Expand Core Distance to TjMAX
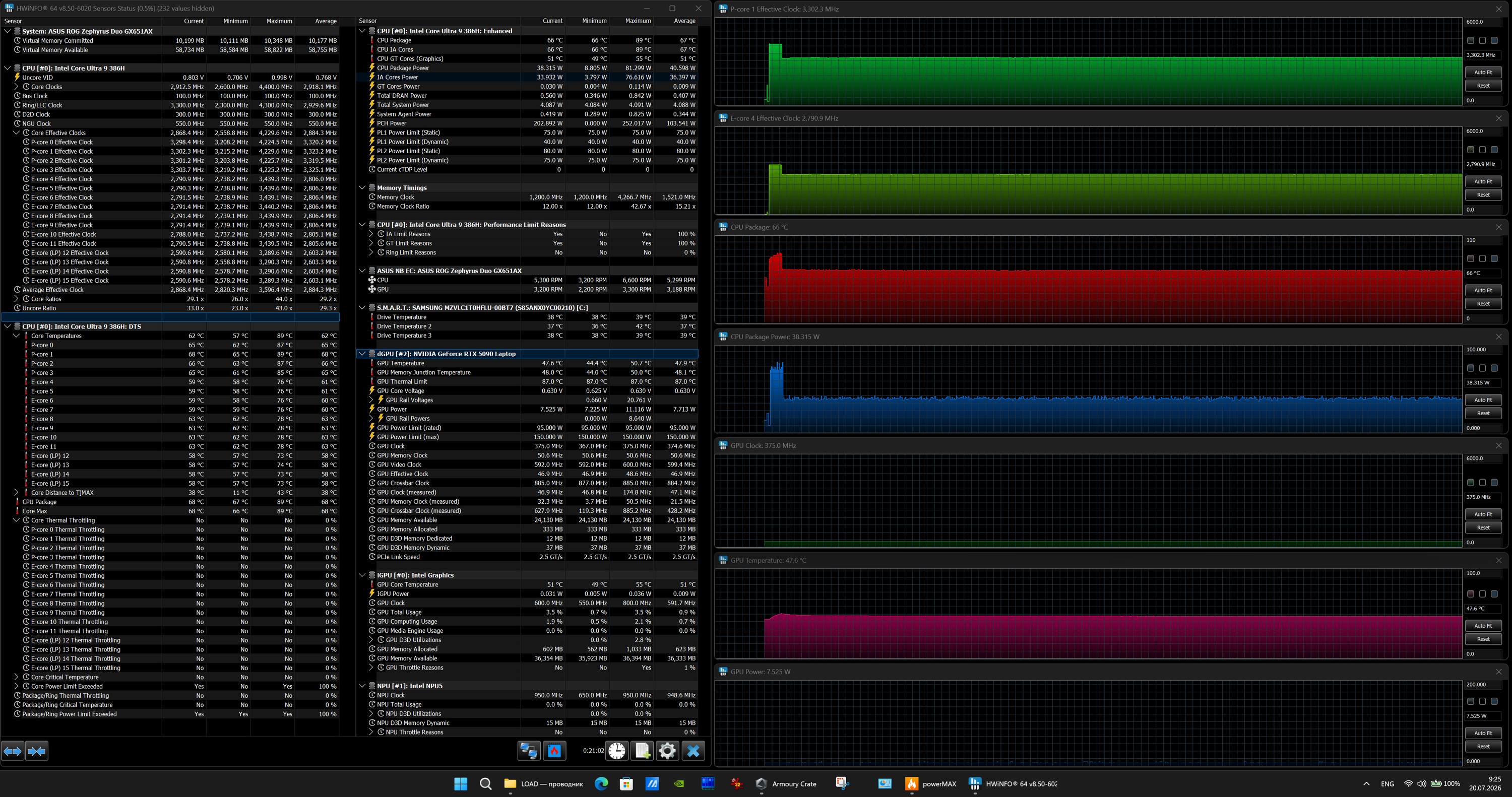The width and height of the screenshot is (1512, 797). point(17,492)
